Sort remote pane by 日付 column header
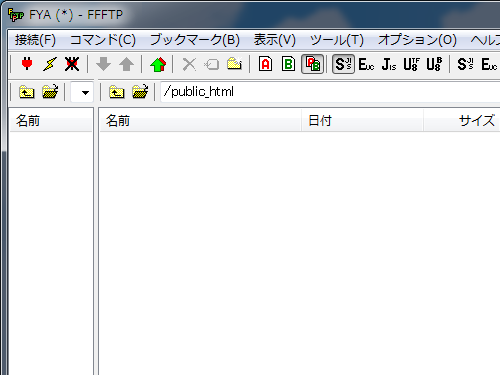 click(x=362, y=120)
